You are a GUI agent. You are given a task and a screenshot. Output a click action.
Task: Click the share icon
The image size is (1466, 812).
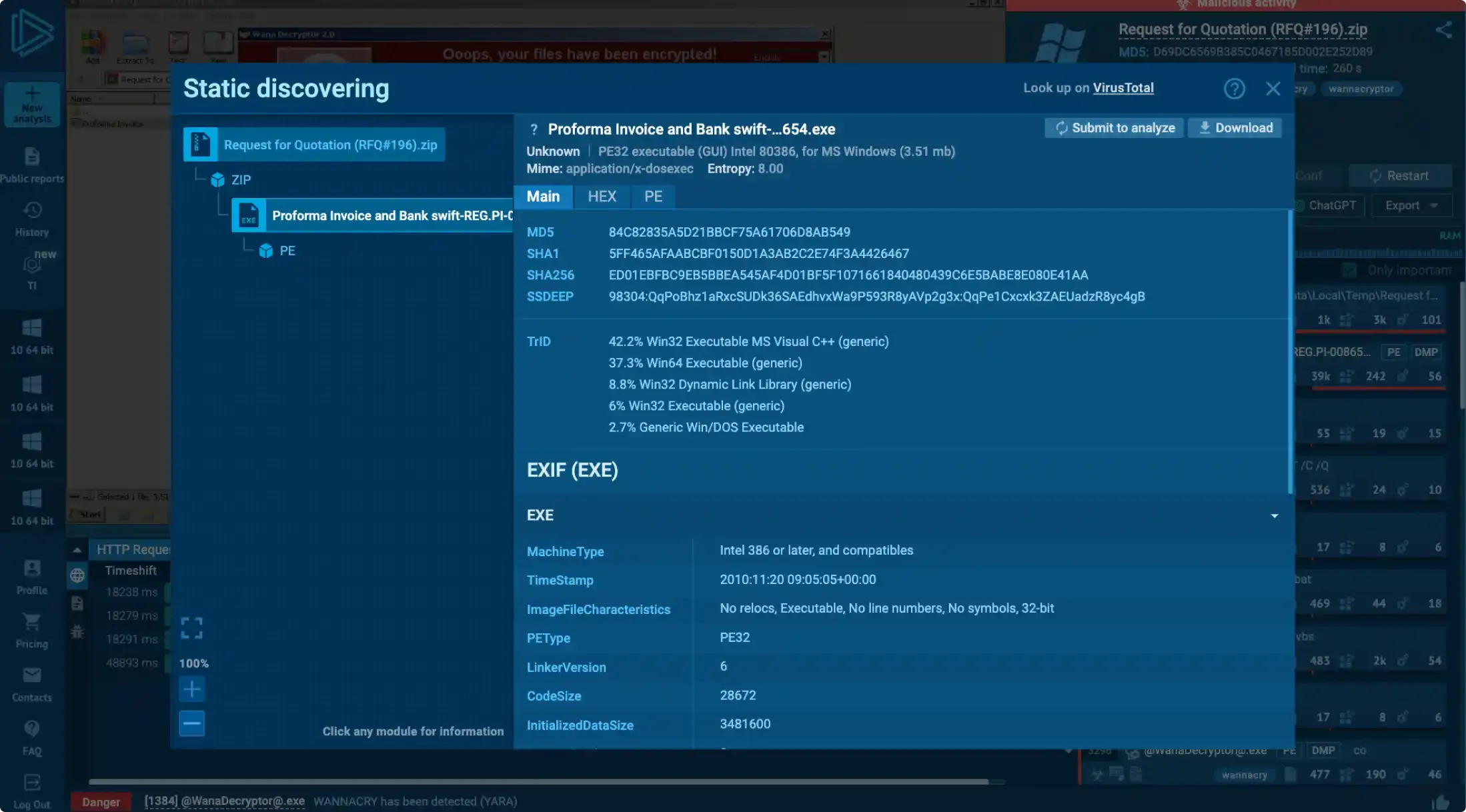tap(1443, 30)
